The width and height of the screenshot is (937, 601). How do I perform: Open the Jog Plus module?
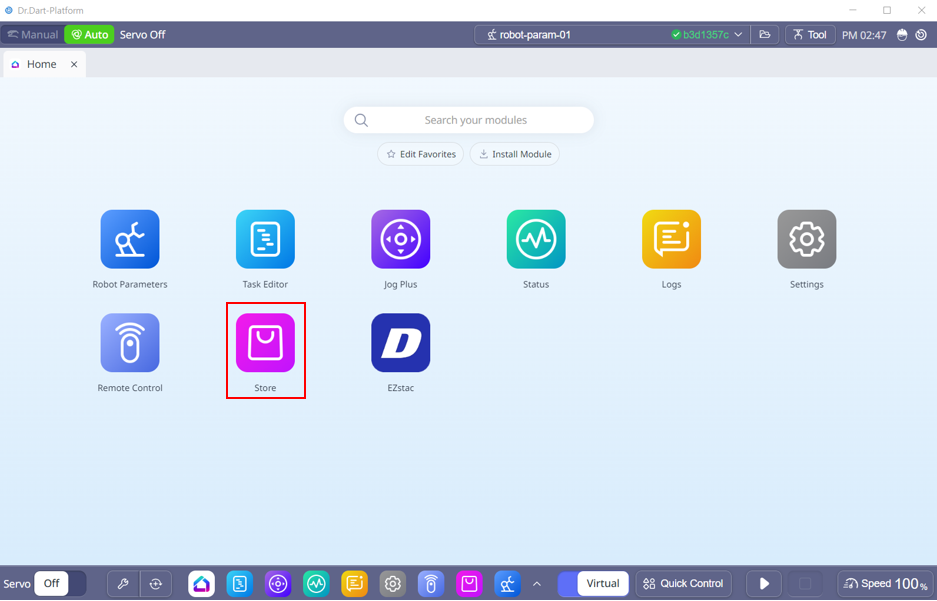400,240
